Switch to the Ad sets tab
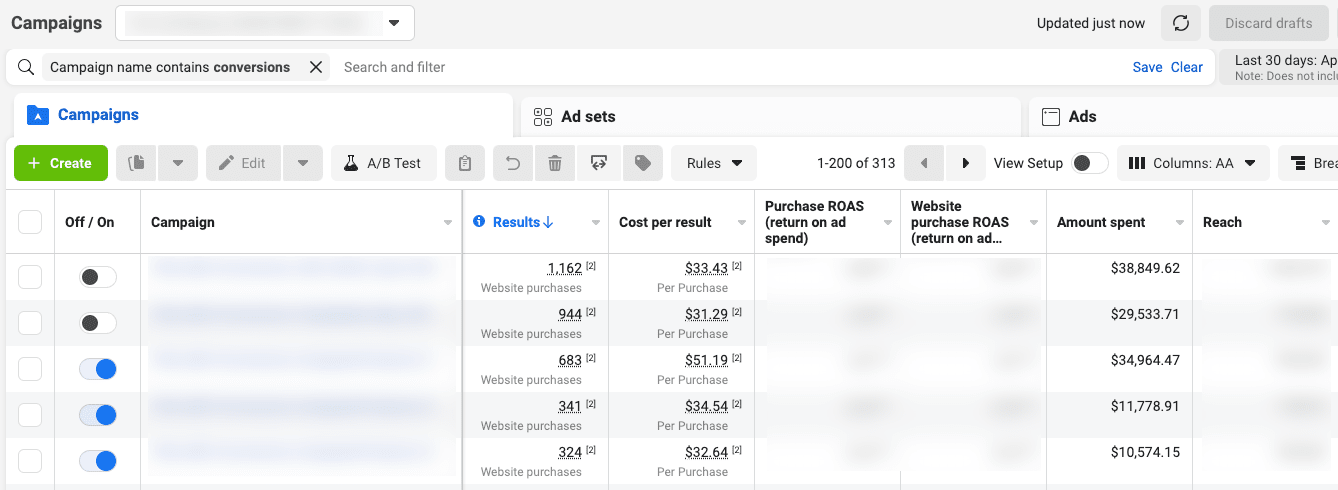 (x=588, y=117)
